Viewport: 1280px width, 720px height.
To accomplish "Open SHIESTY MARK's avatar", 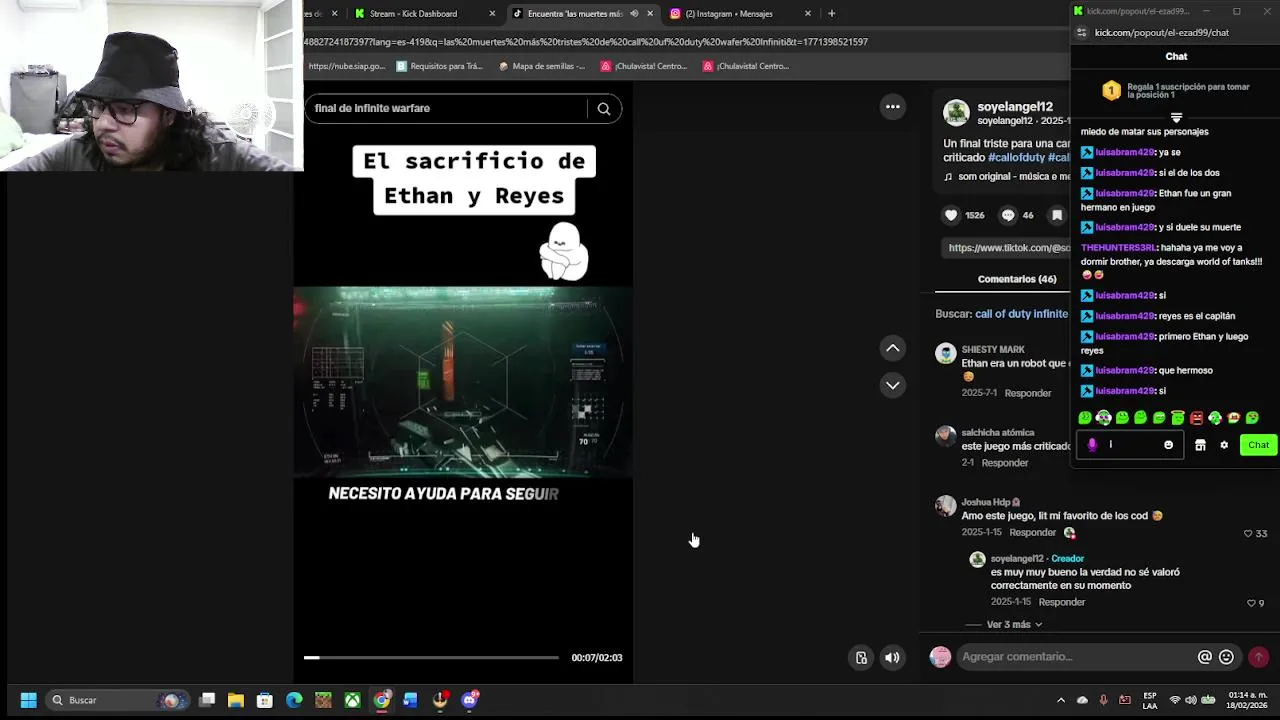I will tap(945, 354).
